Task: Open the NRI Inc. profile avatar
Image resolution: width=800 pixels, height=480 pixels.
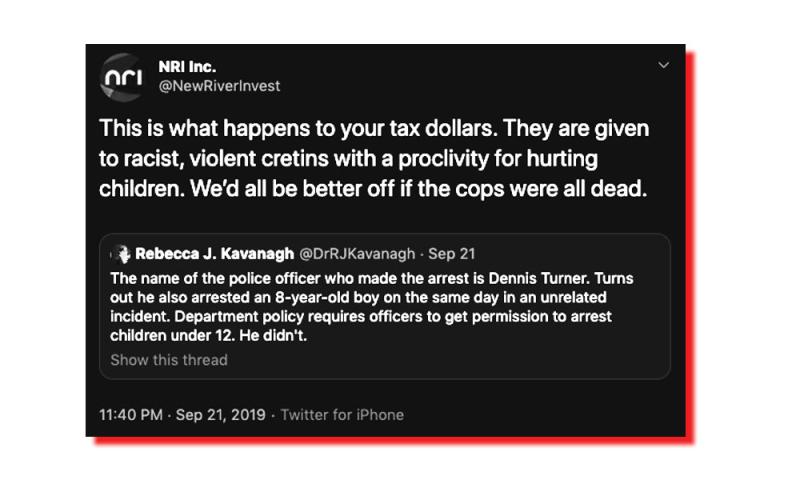Action: [124, 76]
